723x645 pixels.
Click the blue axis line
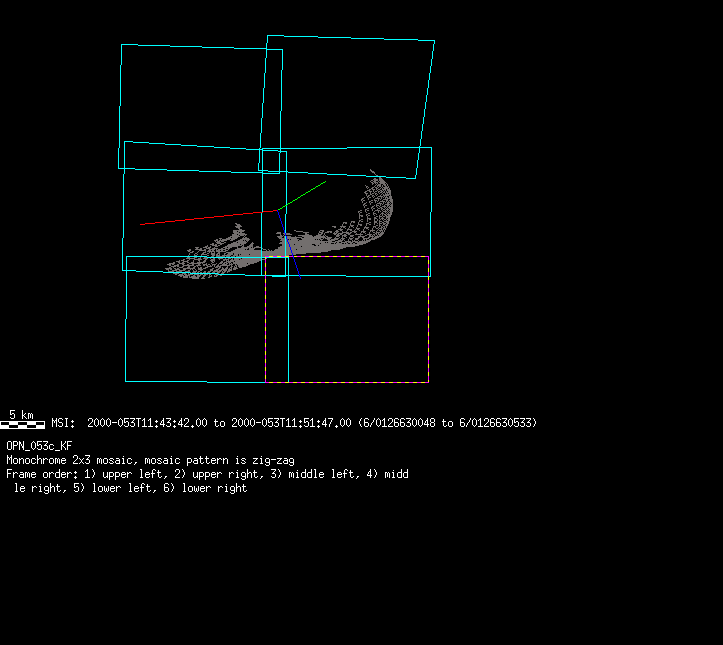pos(289,244)
